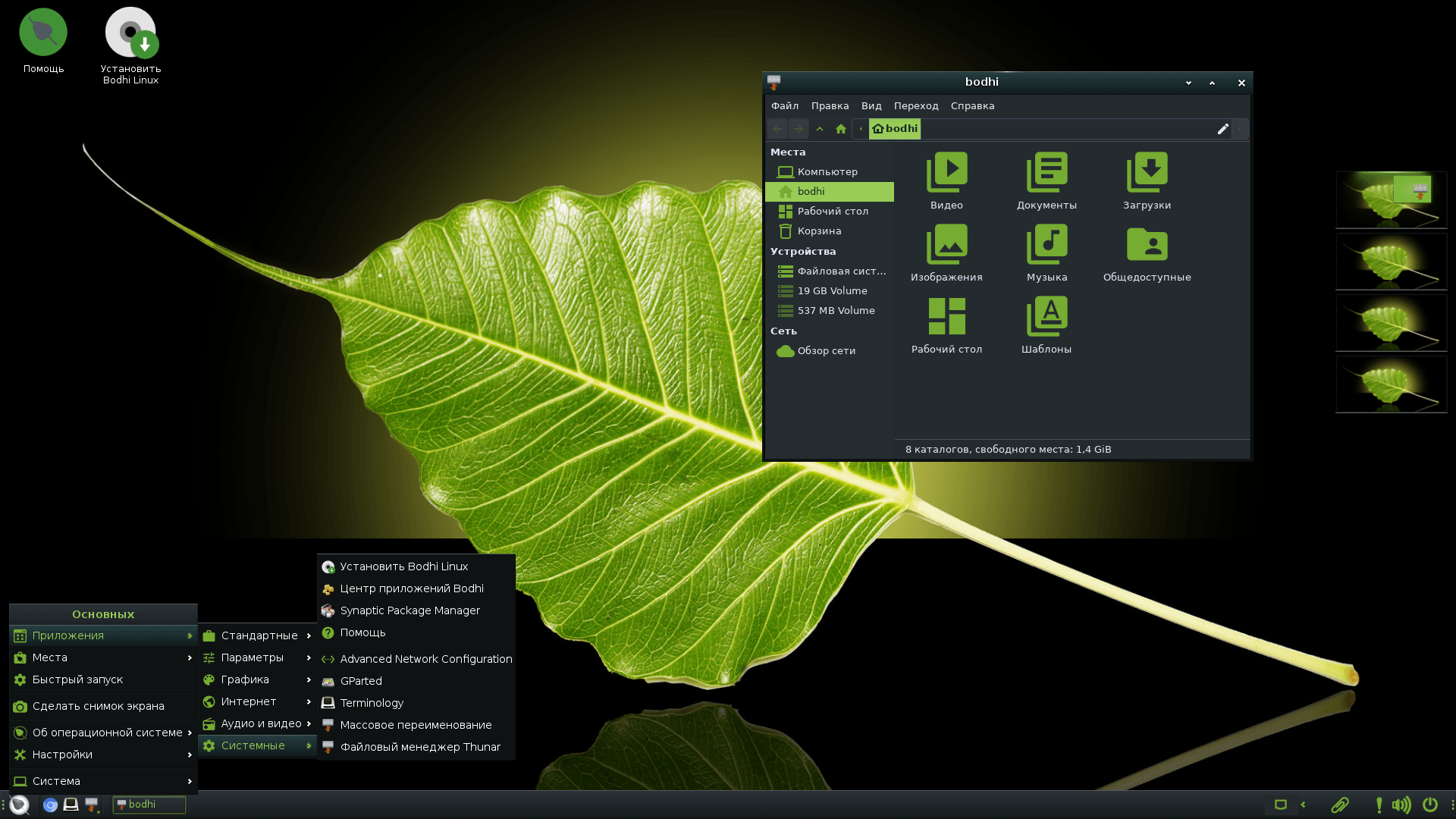Expand Об операционной системе submenu
Screen dimensions: 1456x819
[x=103, y=733]
